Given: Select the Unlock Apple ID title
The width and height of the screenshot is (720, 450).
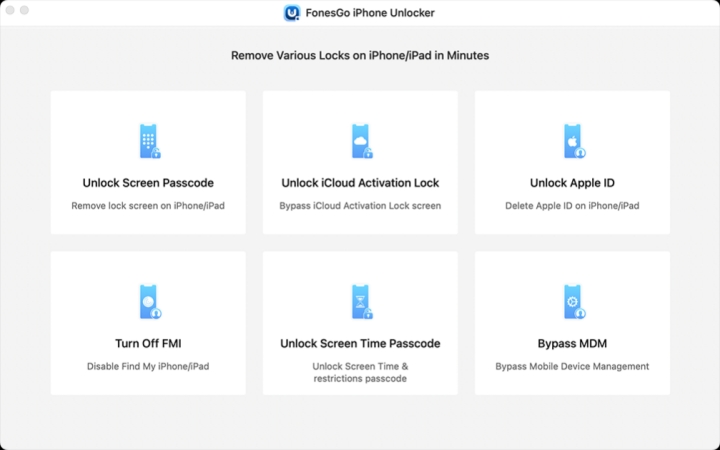Looking at the screenshot, I should [x=572, y=183].
